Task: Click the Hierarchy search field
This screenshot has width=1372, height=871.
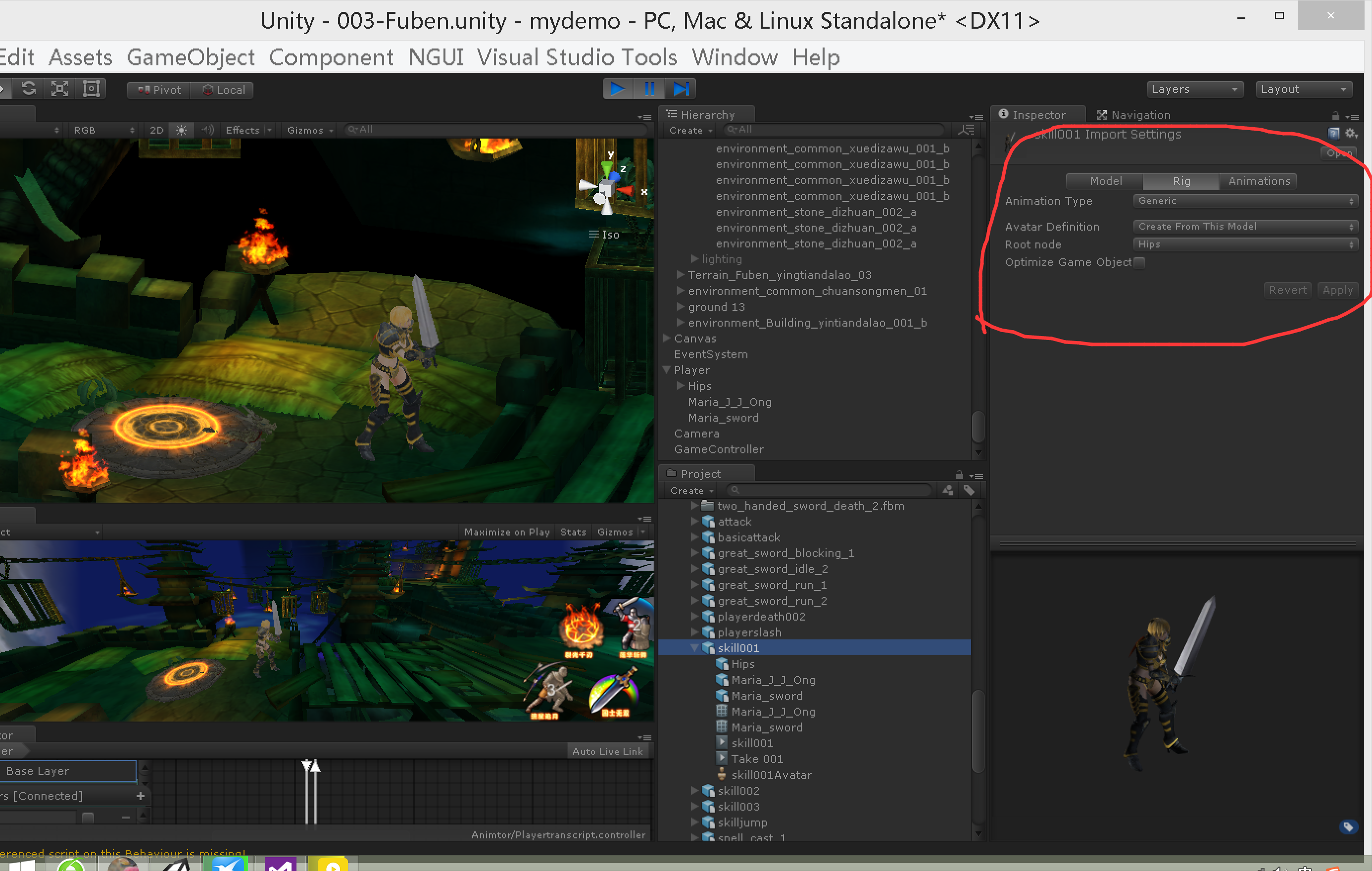Action: 833,130
